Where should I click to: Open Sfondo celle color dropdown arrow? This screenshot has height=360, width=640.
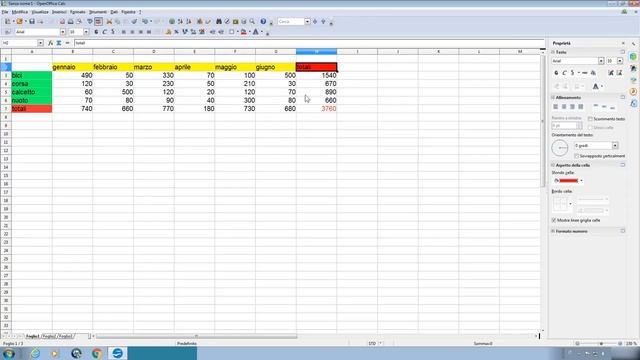pyautogui.click(x=581, y=181)
